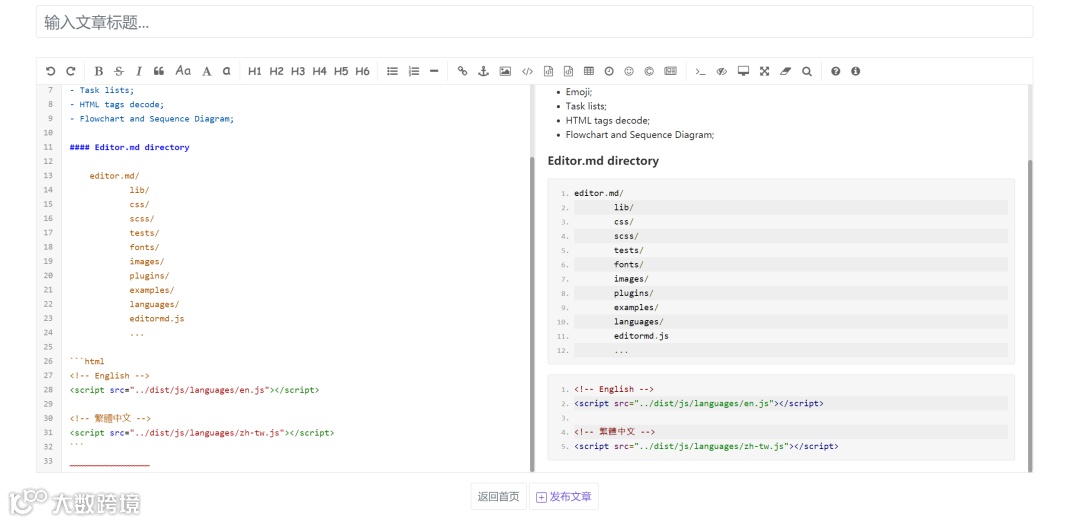Toggle fullscreen mode arrows icon
The image size is (1080, 523).
(765, 71)
